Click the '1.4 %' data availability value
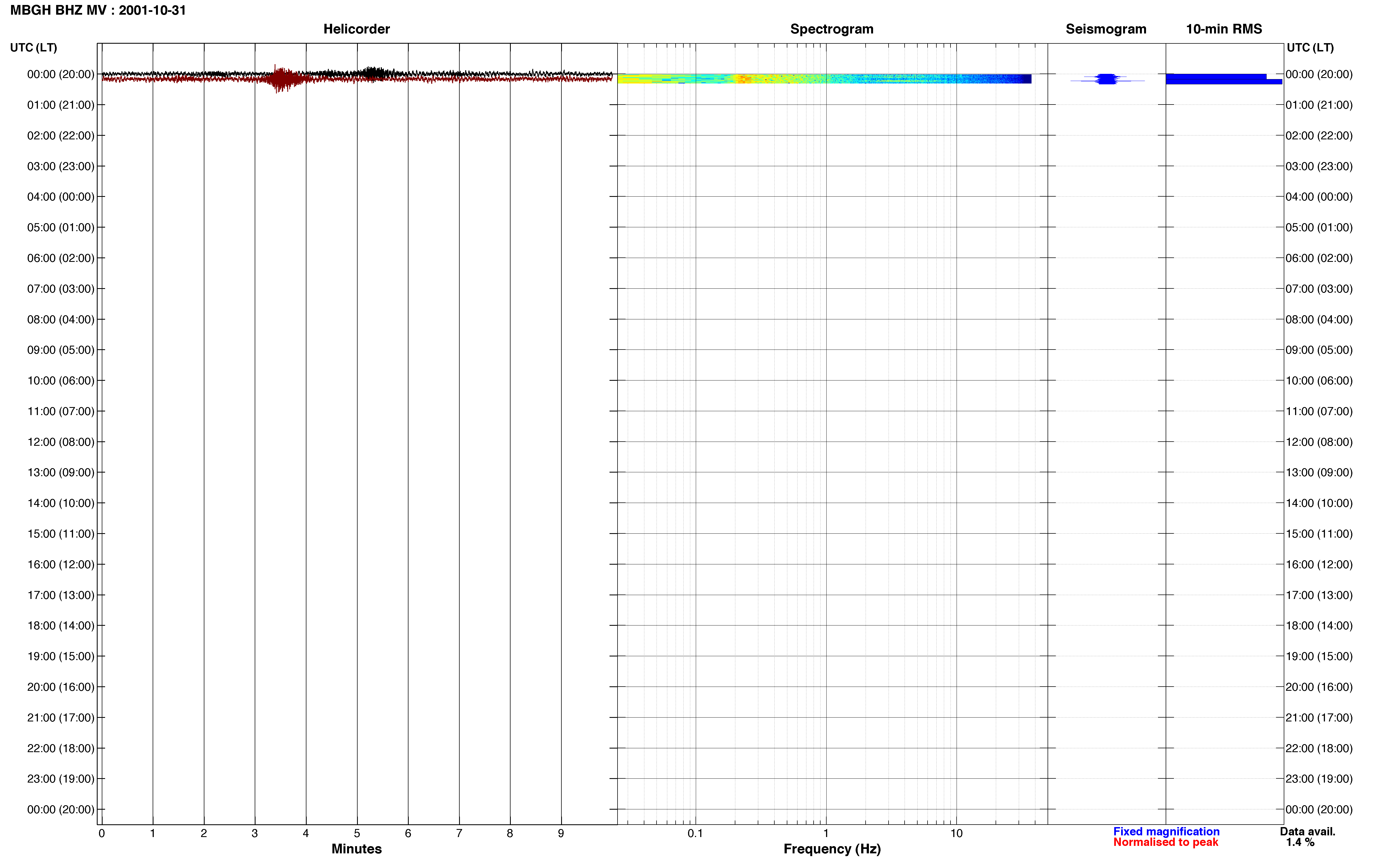Image resolution: width=1388 pixels, height=868 pixels. pyautogui.click(x=1300, y=842)
